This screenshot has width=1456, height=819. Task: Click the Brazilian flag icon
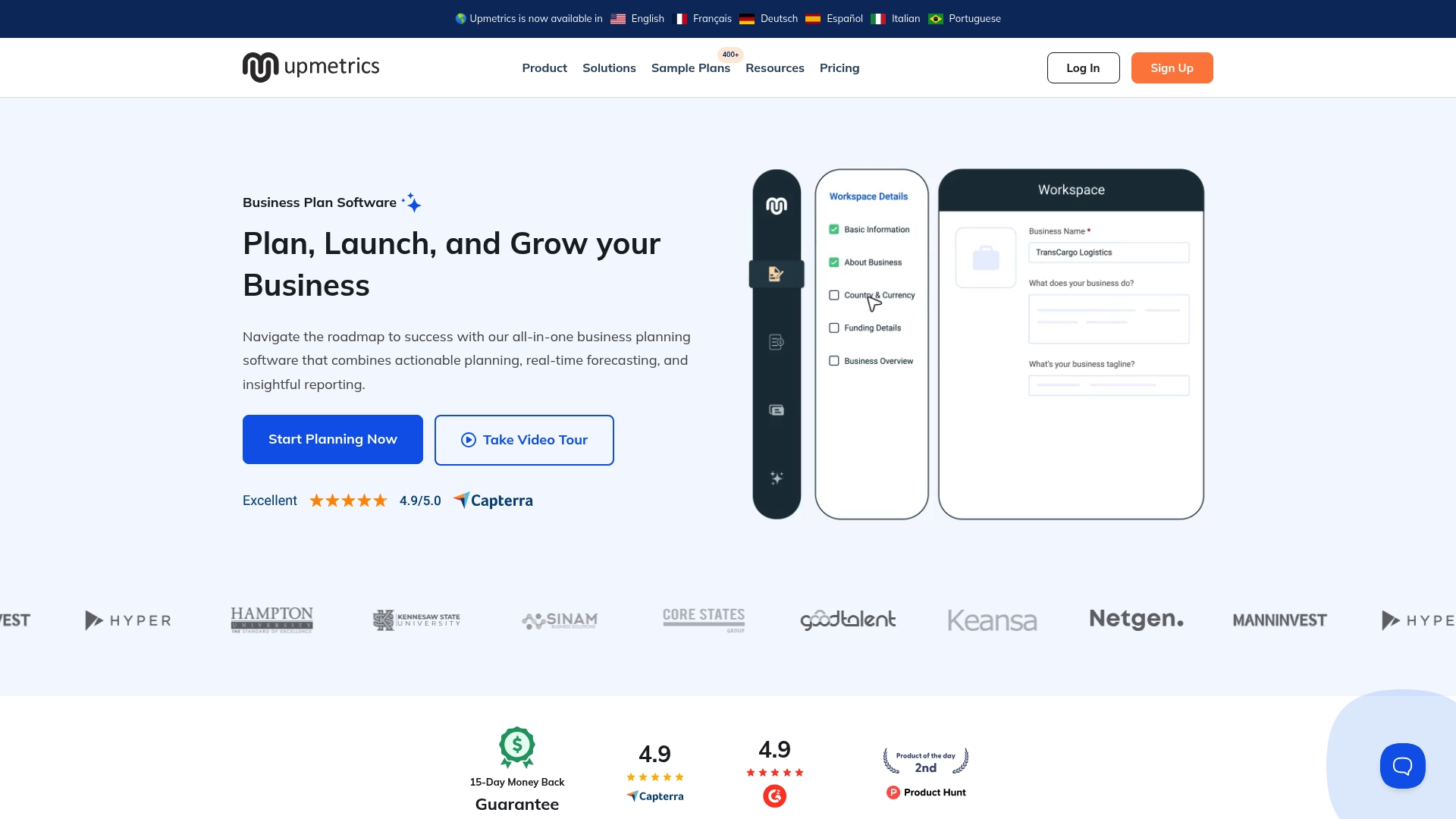click(x=936, y=19)
